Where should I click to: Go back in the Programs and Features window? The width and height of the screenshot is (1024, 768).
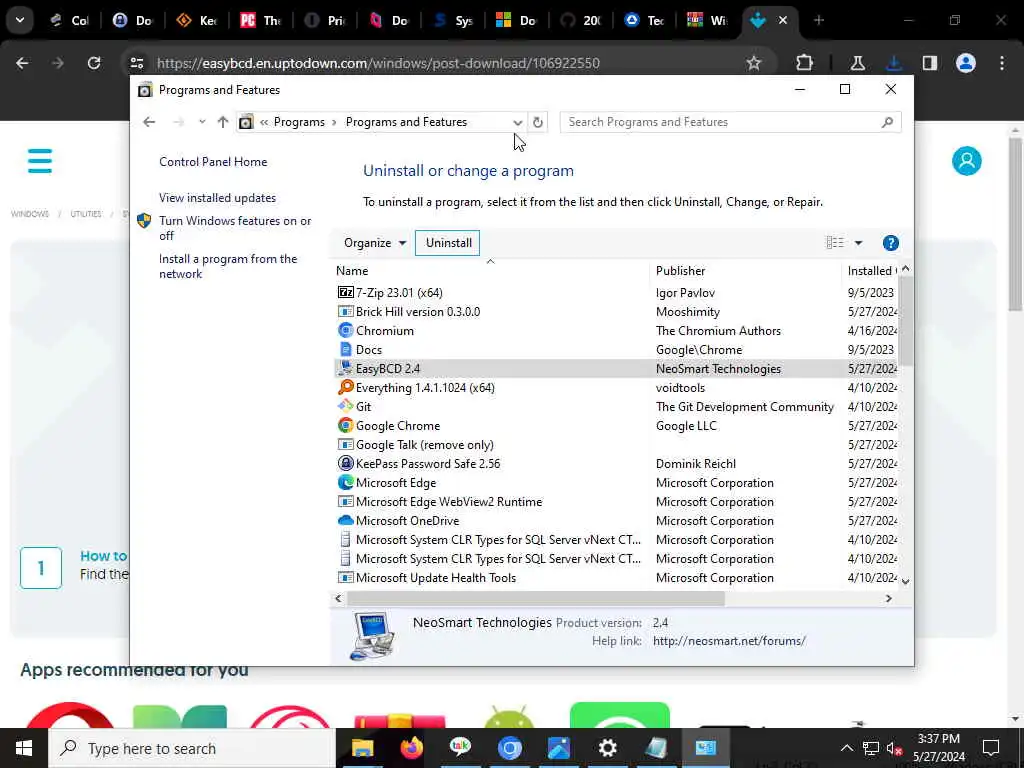click(x=149, y=122)
